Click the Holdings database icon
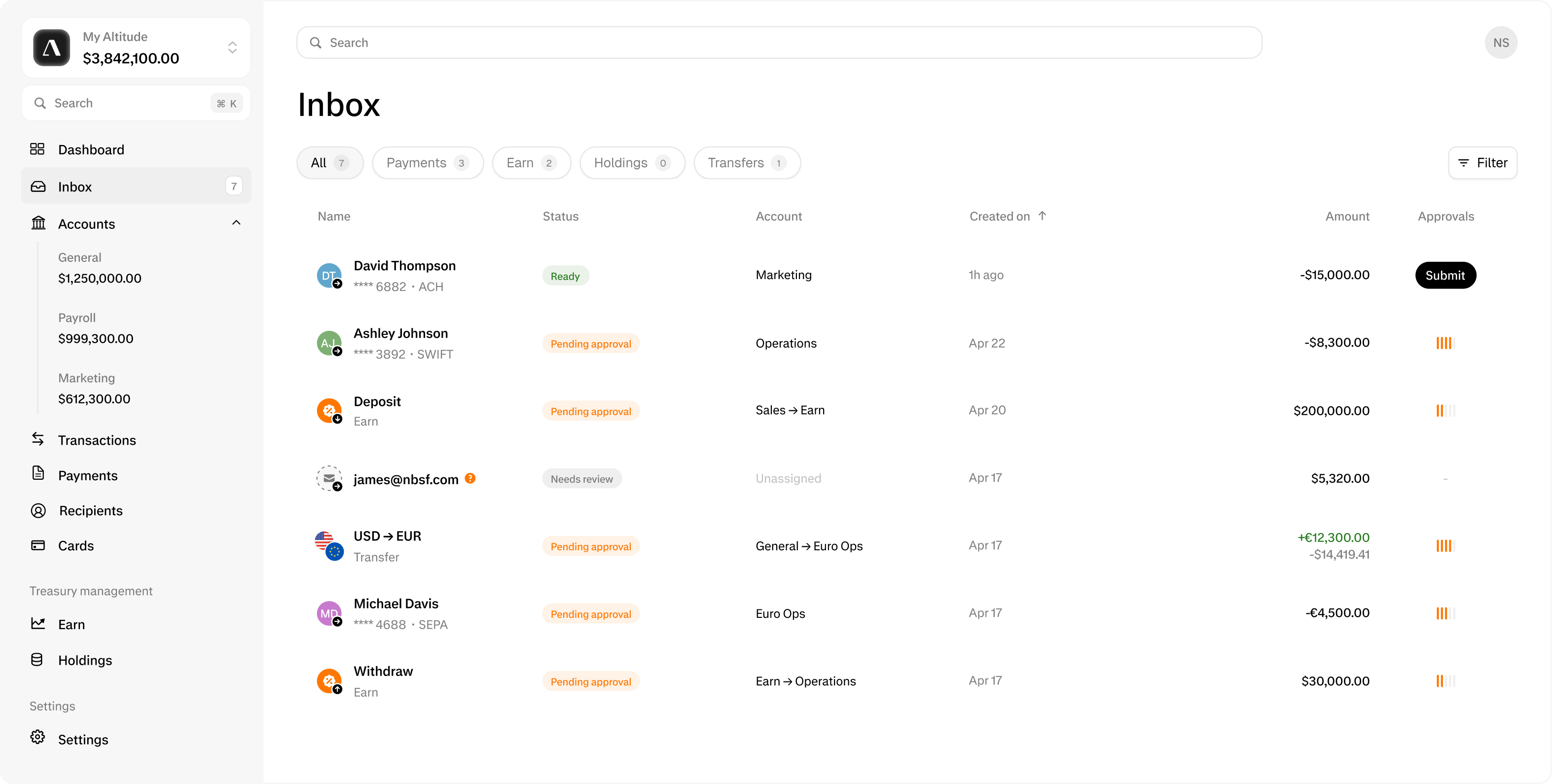Viewport: 1552px width, 784px height. tap(37, 660)
